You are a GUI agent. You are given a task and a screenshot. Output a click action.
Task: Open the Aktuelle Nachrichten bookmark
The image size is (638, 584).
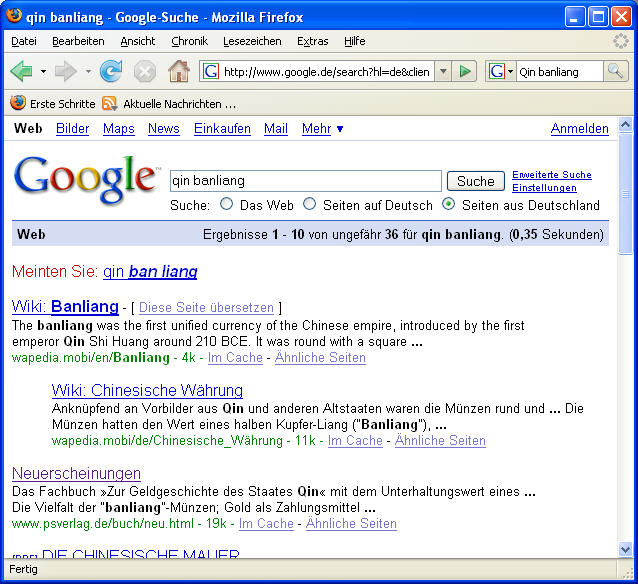tap(169, 104)
